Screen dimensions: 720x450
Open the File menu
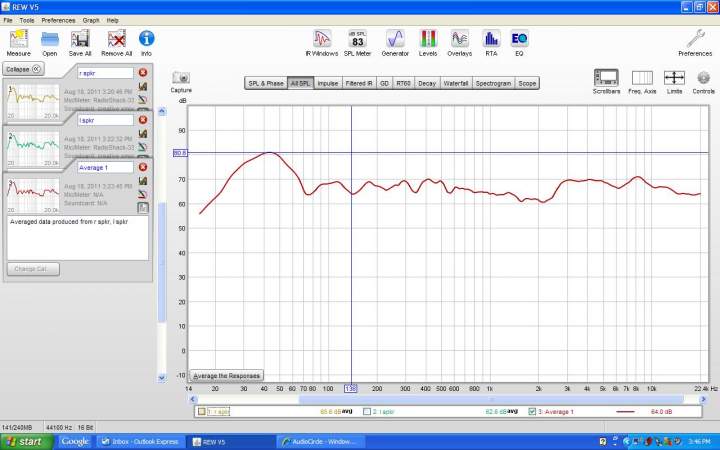point(8,20)
